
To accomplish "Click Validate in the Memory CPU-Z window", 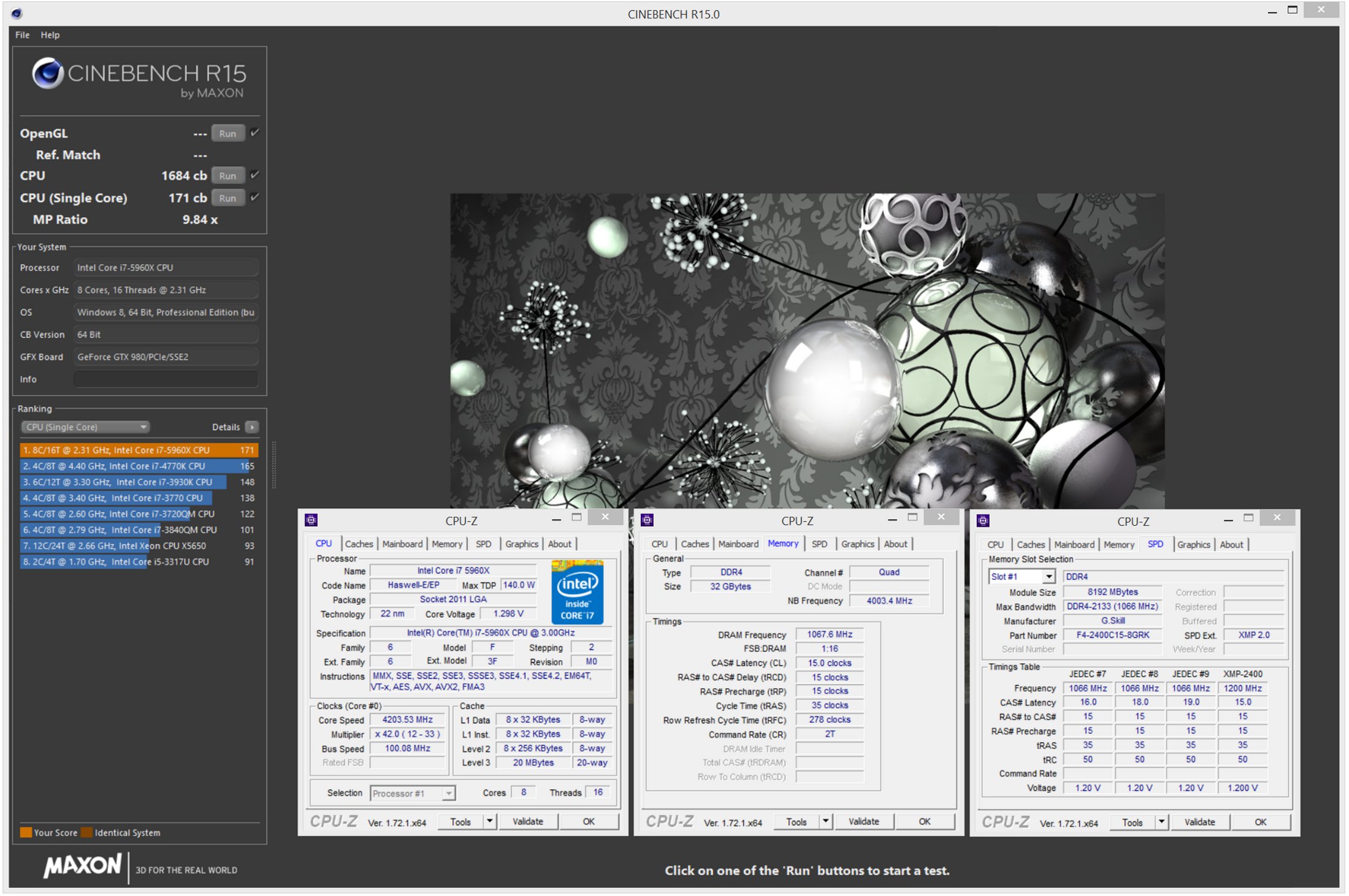I will point(863,822).
